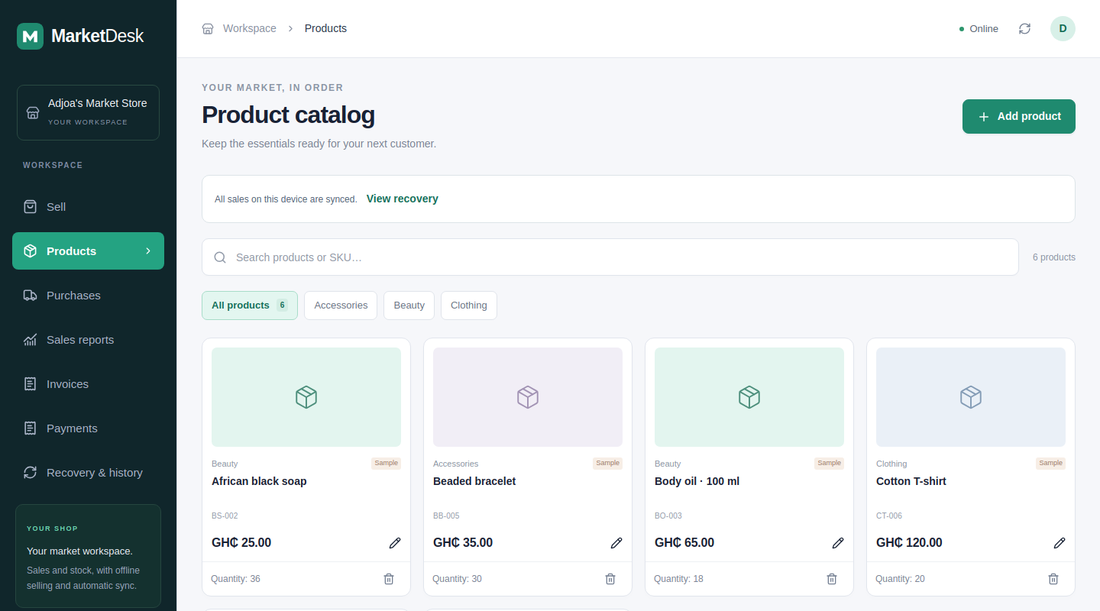
Task: Click price GH₵ 120.00
Action: 909,543
